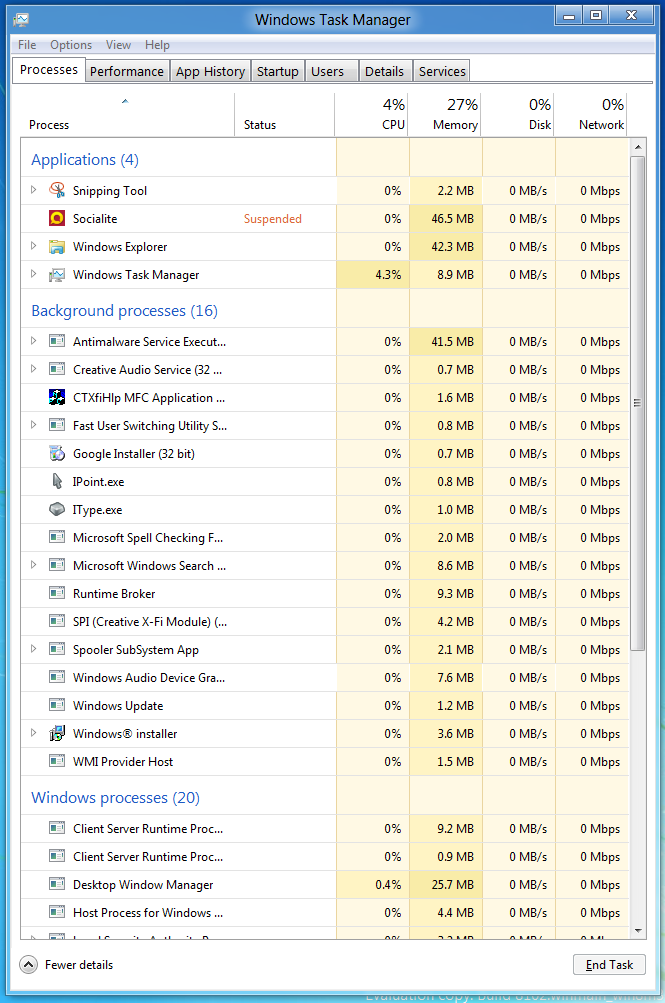Expand the Windows Task Manager process group
This screenshot has height=1003, width=665.
pyautogui.click(x=34, y=274)
